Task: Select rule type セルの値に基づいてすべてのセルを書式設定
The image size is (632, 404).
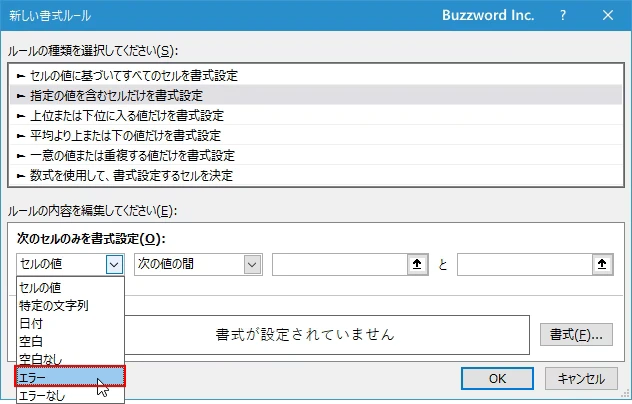Action: pyautogui.click(x=316, y=75)
